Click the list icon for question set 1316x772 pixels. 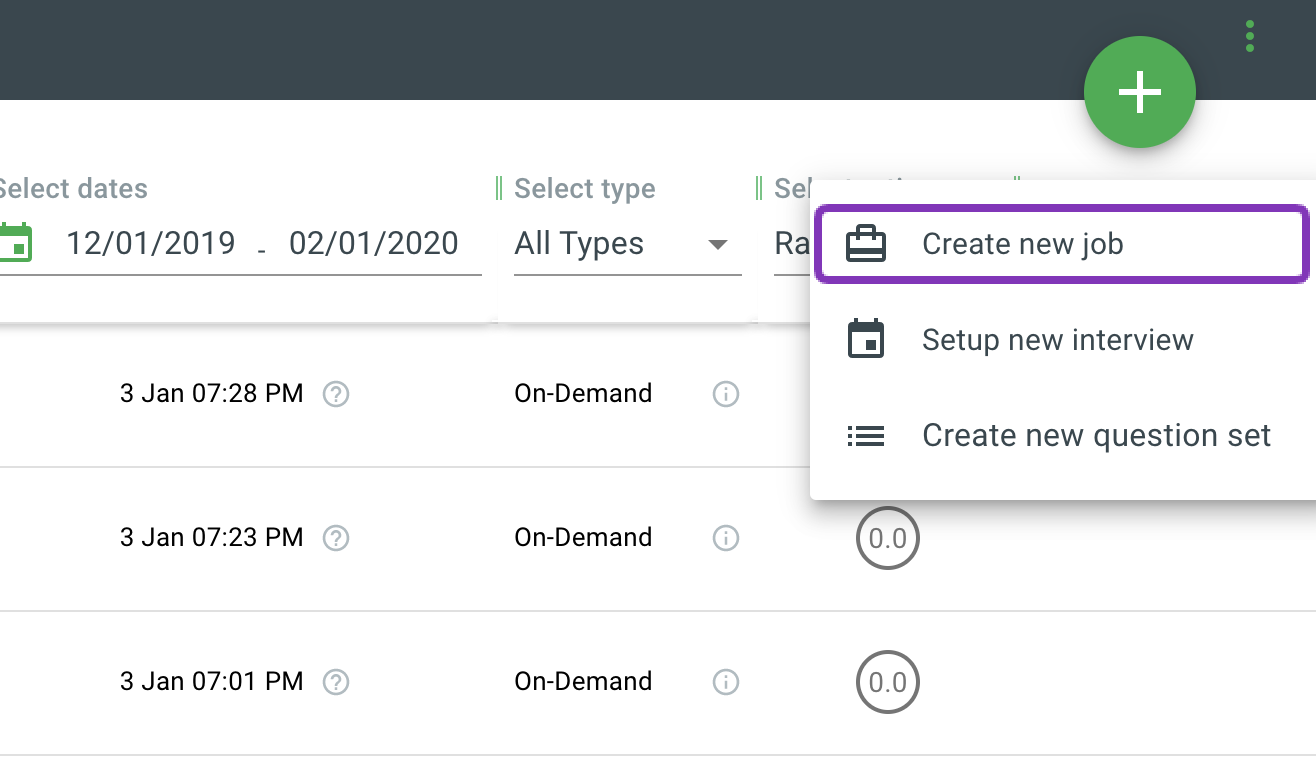(x=865, y=436)
